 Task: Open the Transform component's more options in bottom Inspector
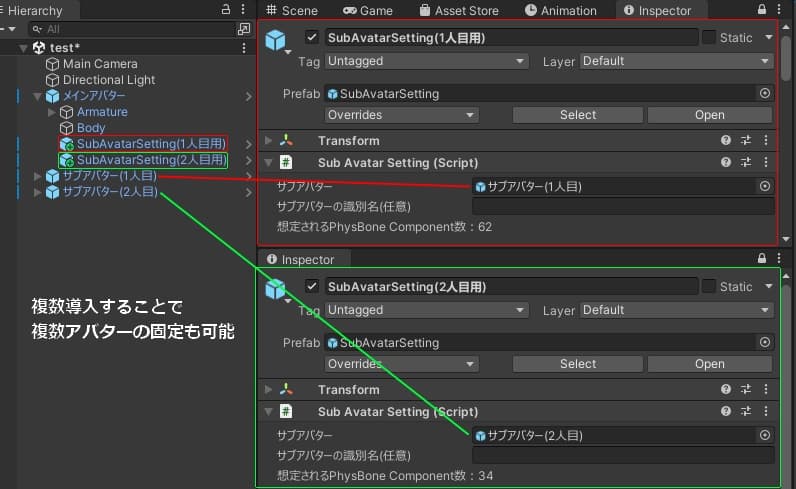coord(765,390)
